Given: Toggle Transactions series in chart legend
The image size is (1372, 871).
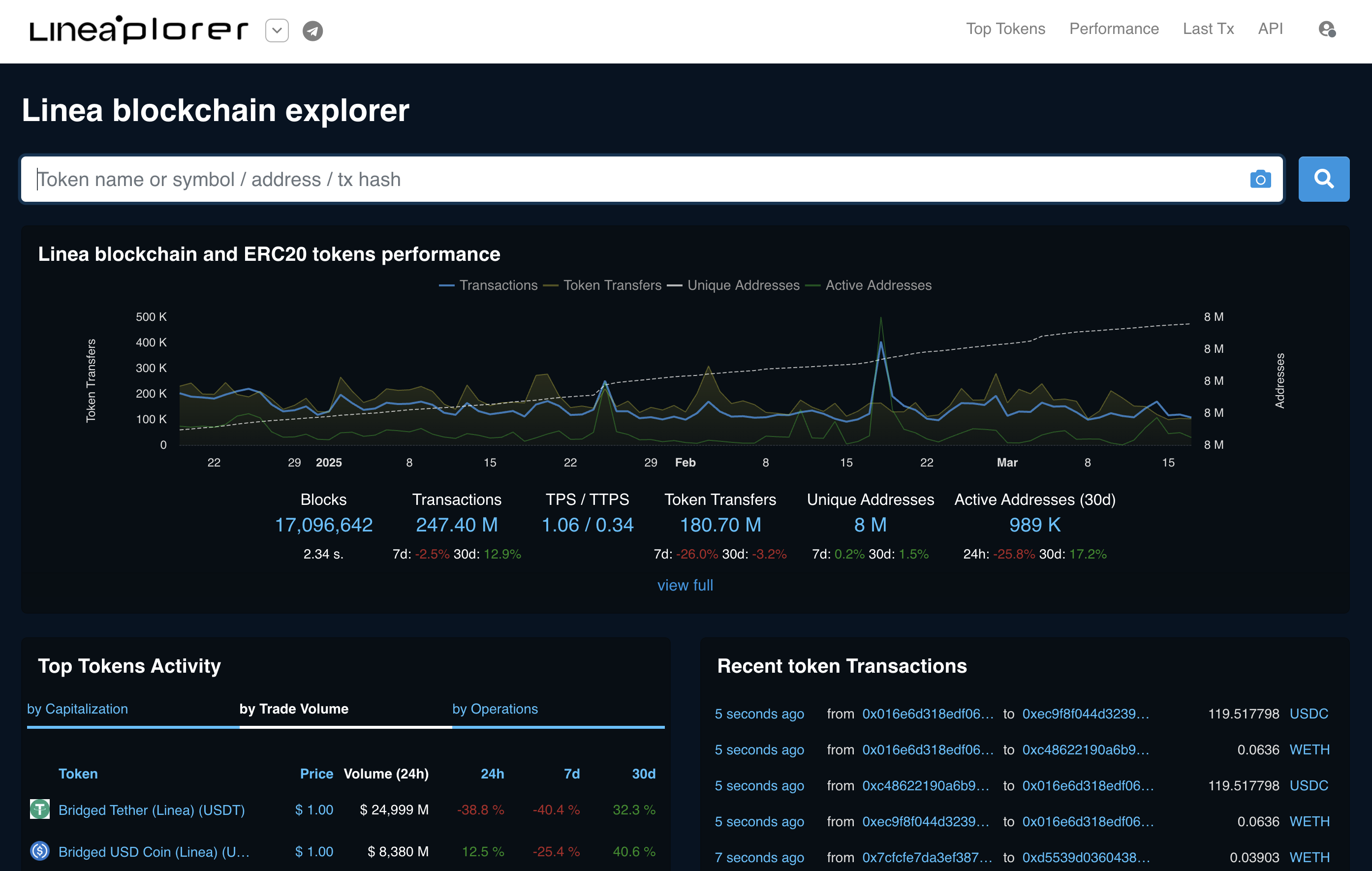Looking at the screenshot, I should point(498,285).
